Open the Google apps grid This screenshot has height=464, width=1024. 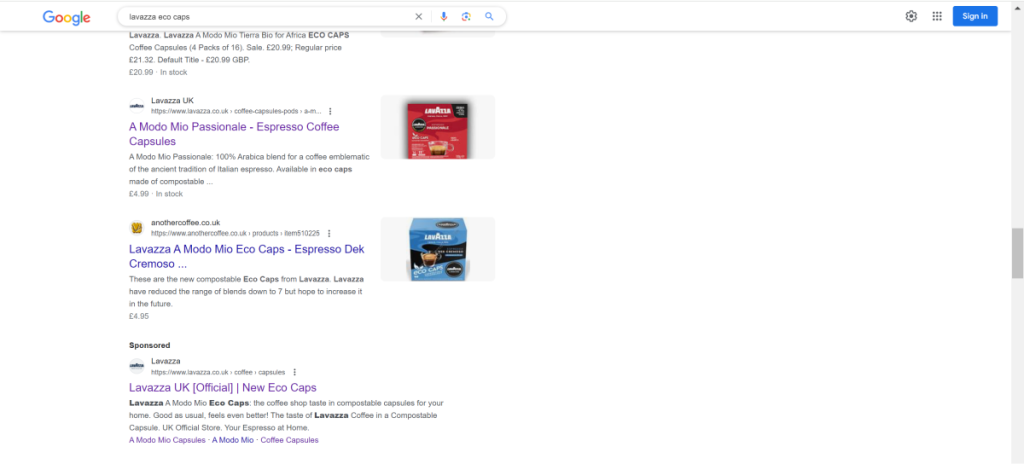(937, 16)
